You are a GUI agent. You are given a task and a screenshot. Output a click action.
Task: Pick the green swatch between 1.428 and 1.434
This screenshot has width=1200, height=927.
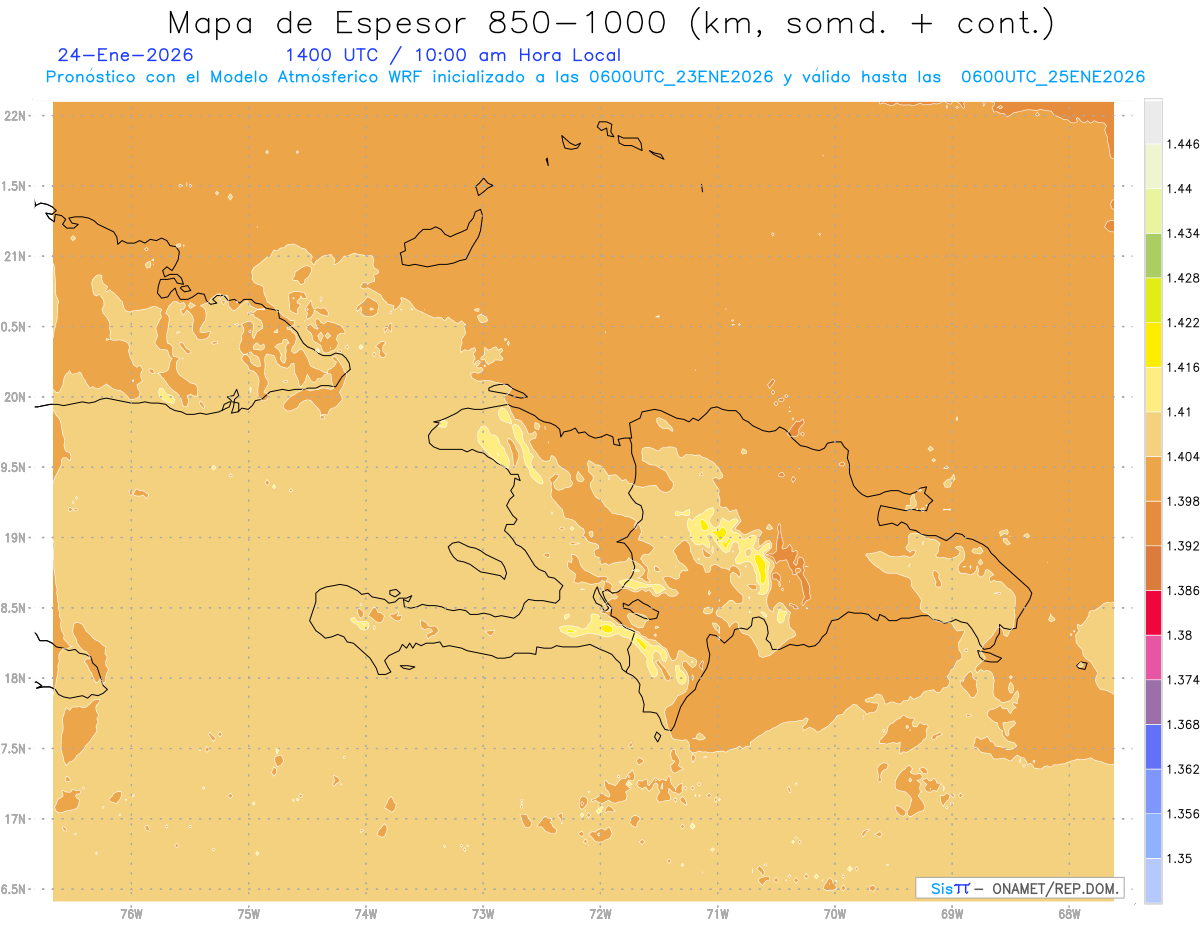[1153, 256]
